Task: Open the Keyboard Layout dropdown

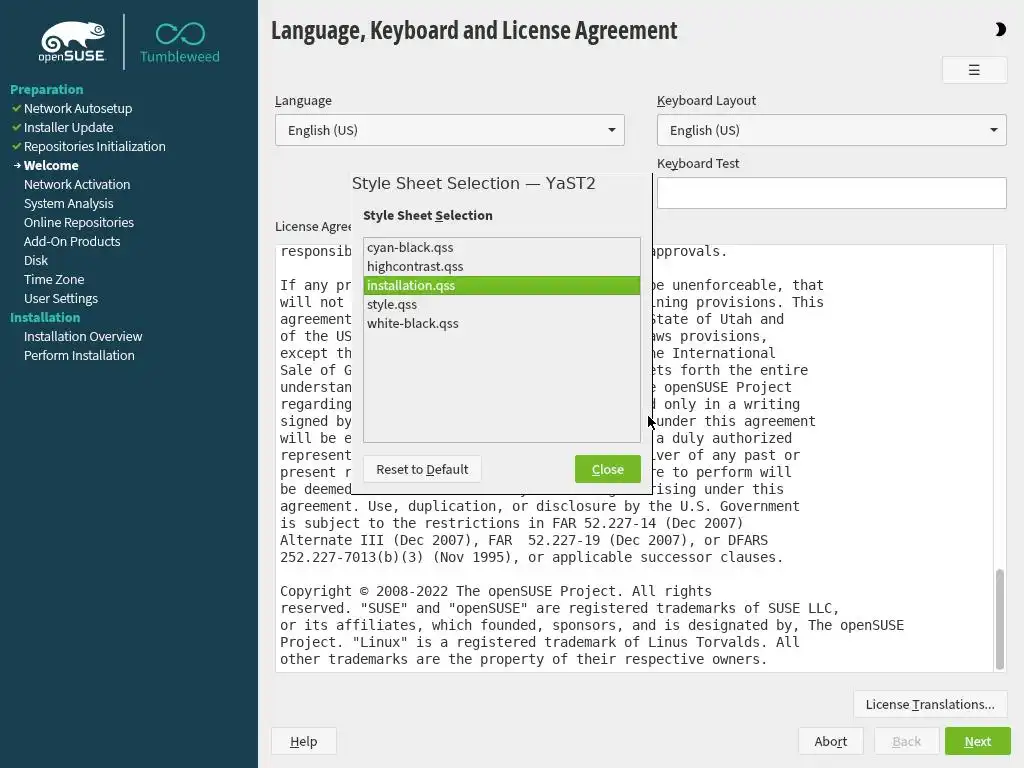Action: pos(831,130)
